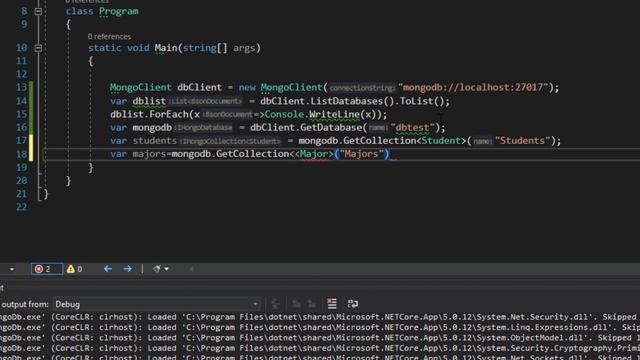Image resolution: width=640 pixels, height=360 pixels.
Task: Click the 'static' keyword on line 10
Action: (x=104, y=48)
